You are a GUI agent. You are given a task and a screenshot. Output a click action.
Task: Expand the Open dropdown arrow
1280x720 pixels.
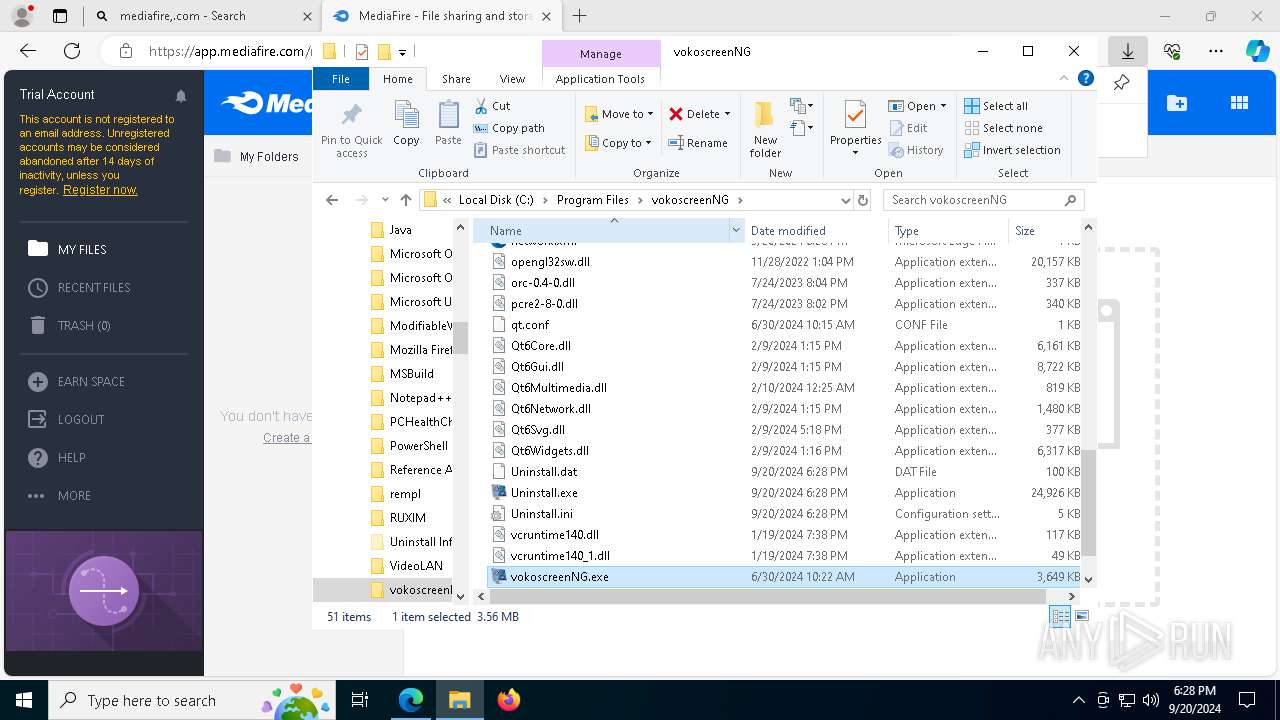click(x=943, y=106)
